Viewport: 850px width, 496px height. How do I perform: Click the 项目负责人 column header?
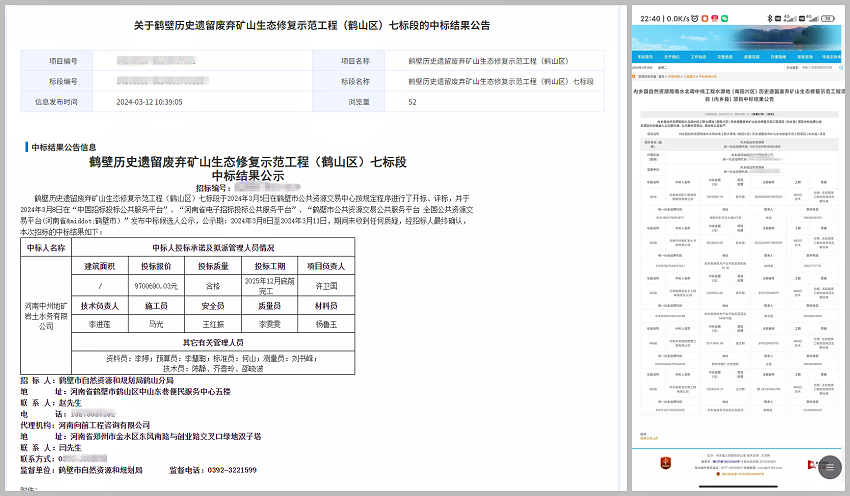[326, 266]
